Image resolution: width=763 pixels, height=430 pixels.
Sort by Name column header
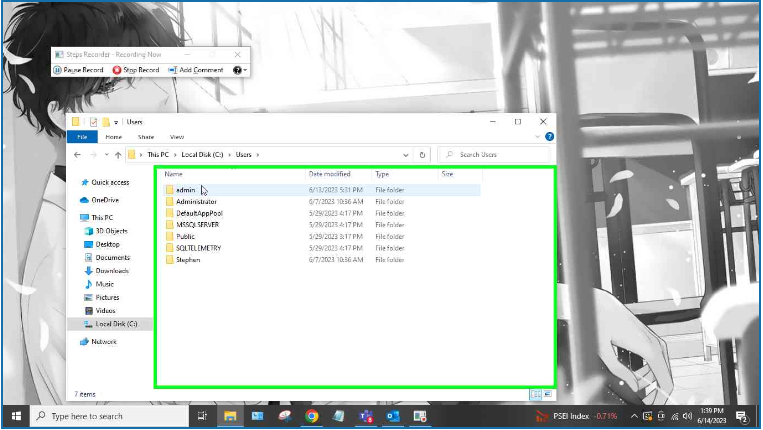point(174,174)
